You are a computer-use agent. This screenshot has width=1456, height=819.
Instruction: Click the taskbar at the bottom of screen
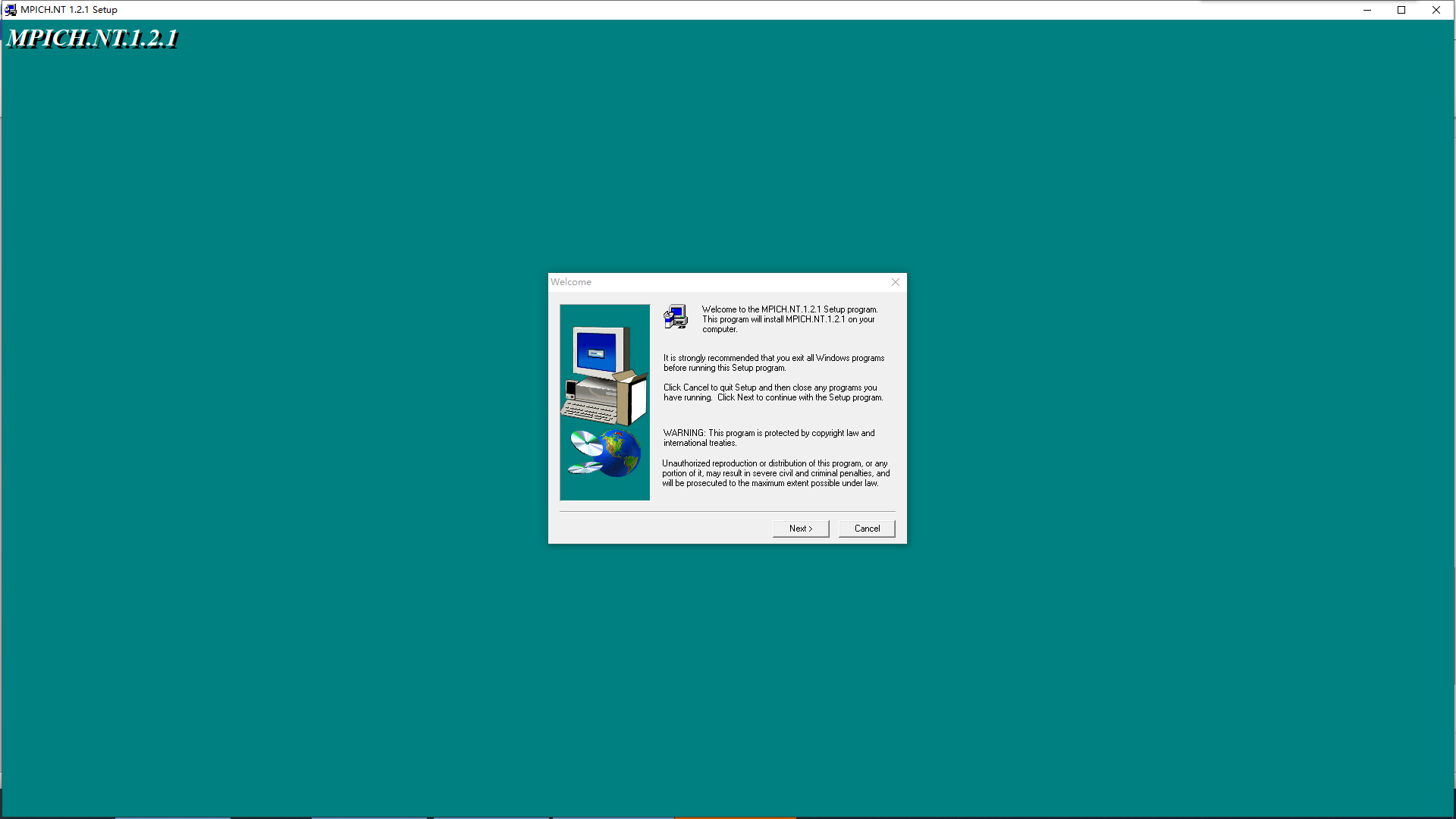tap(728, 815)
